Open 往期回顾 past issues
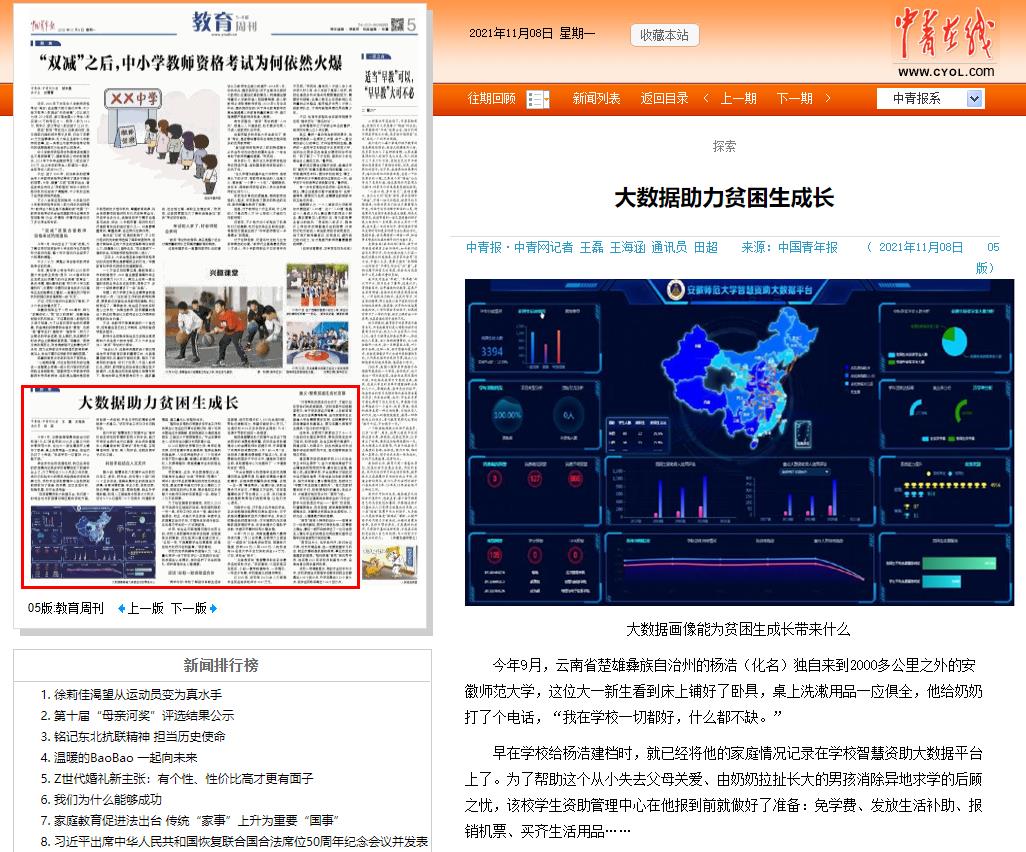Screen dimensions: 1026x852 492,98
